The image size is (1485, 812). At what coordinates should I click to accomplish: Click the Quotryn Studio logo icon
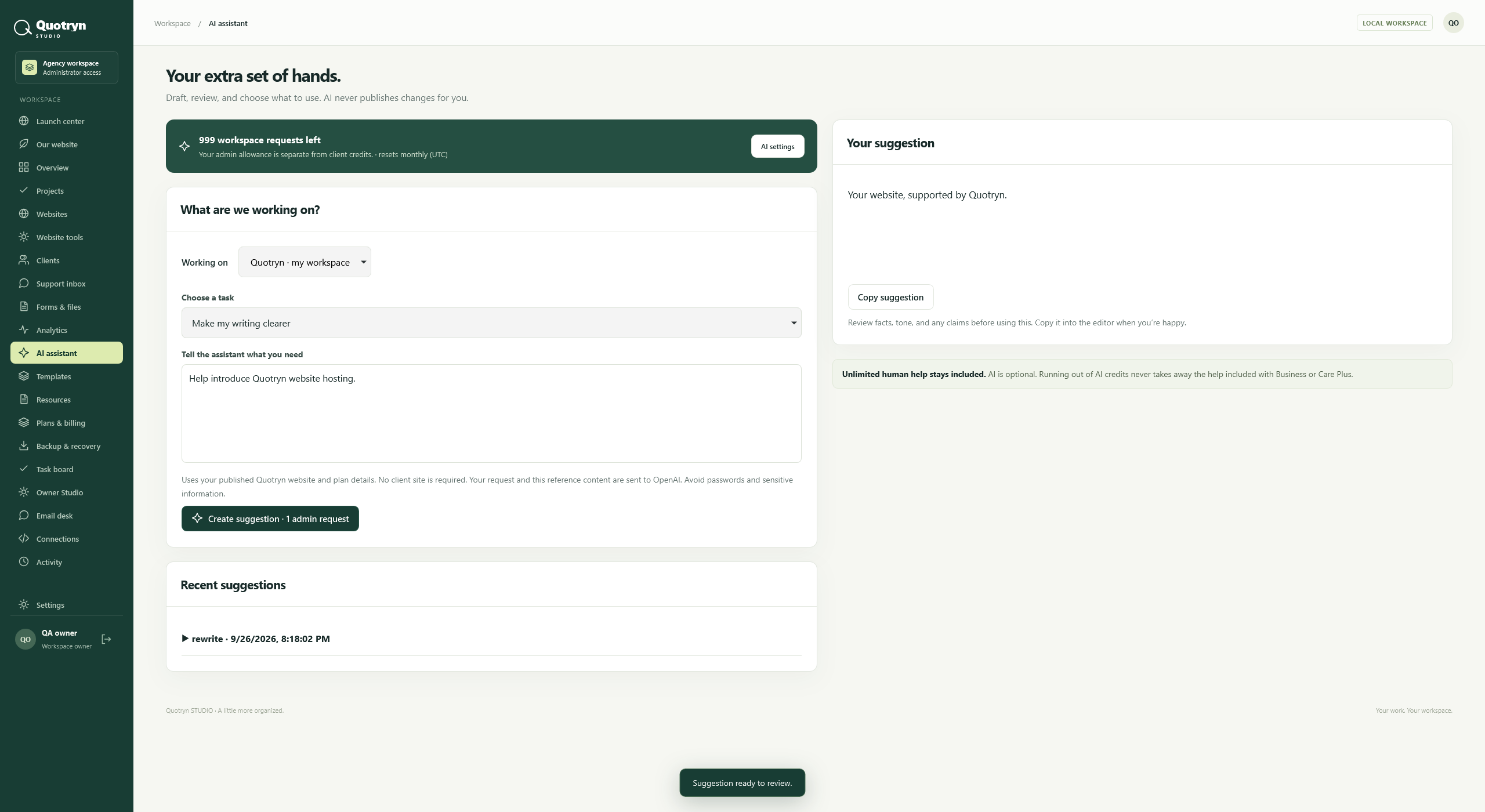23,27
